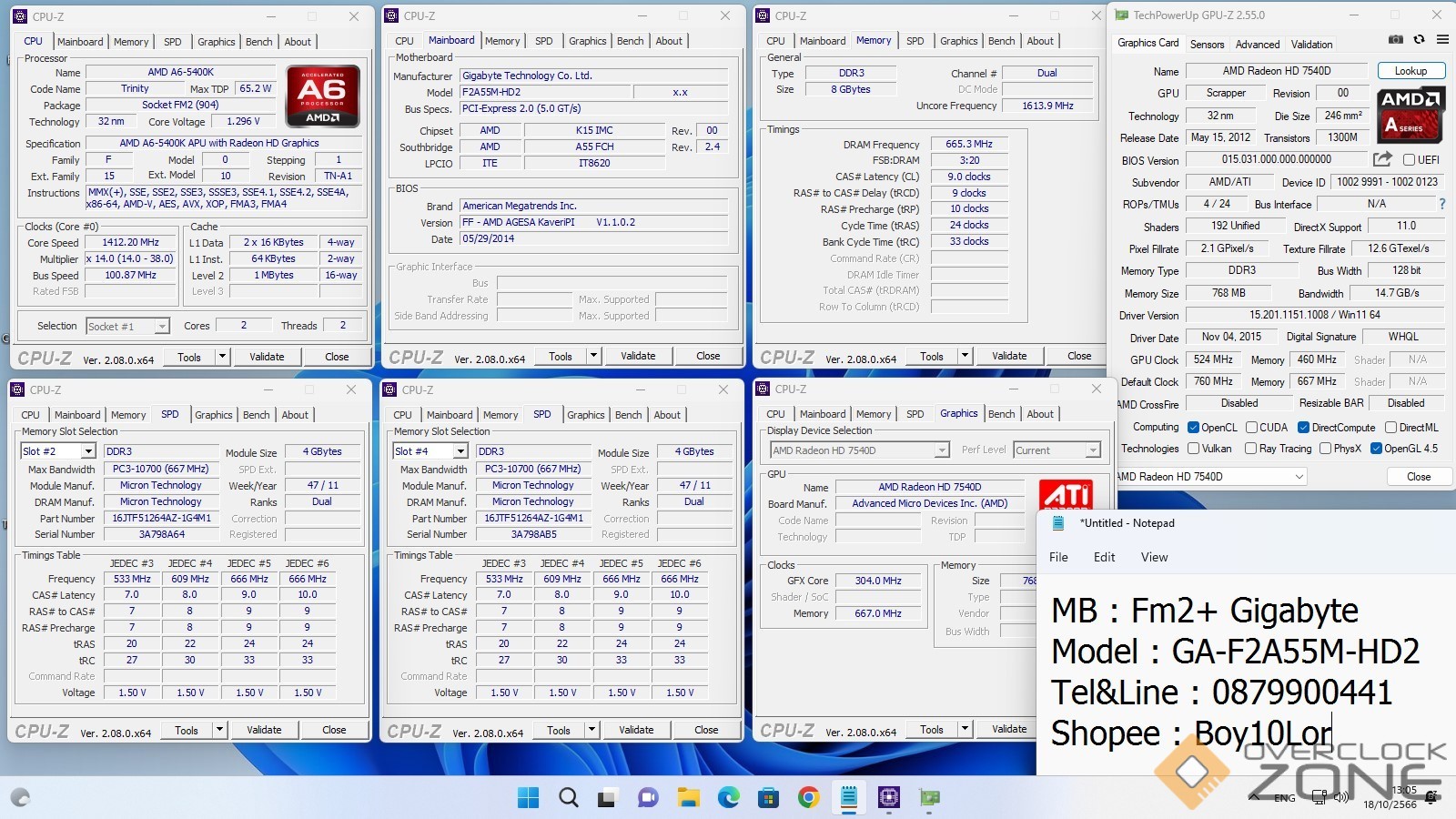The height and width of the screenshot is (819, 1456).
Task: Click the GPU-Z refresh icon
Action: (1419, 40)
